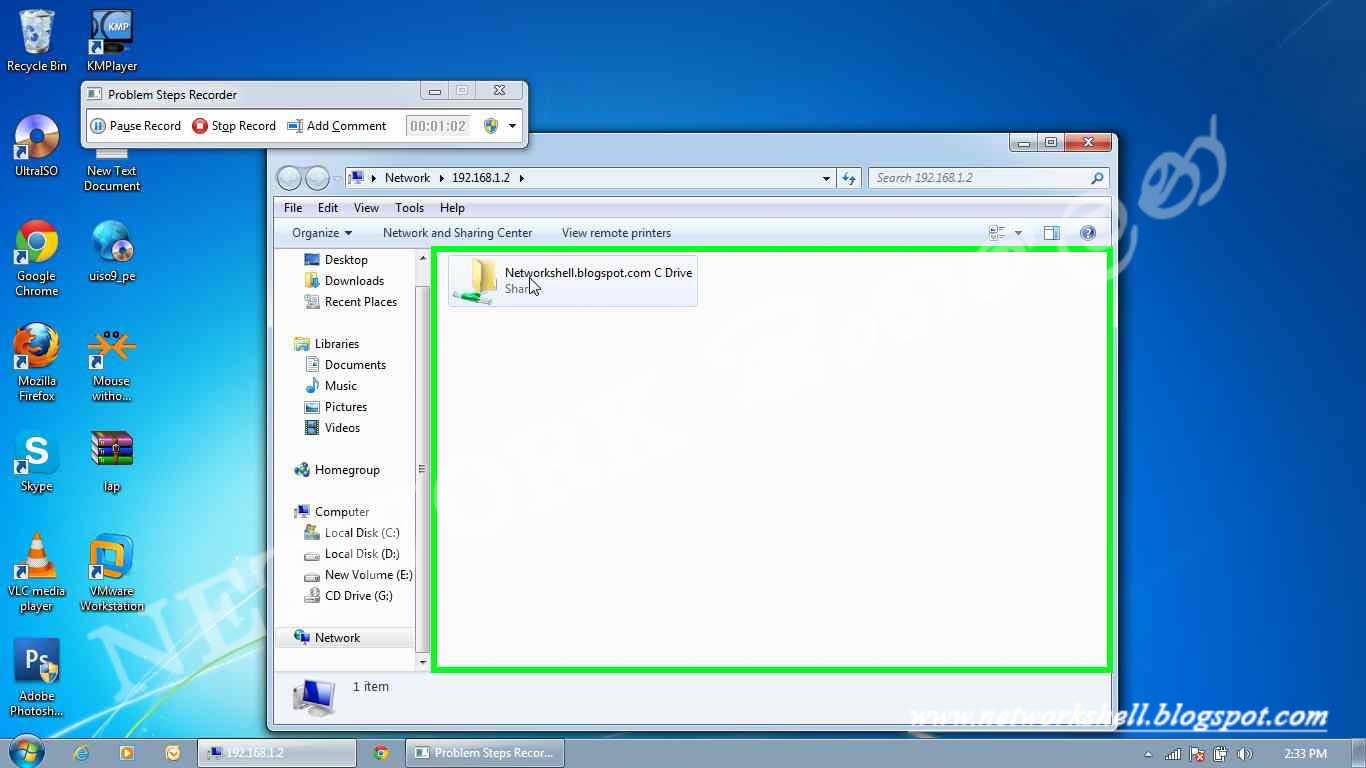Screen dimensions: 1366x768
Task: Switch to the Problem Steps Recorder taskbar button
Action: pos(485,753)
